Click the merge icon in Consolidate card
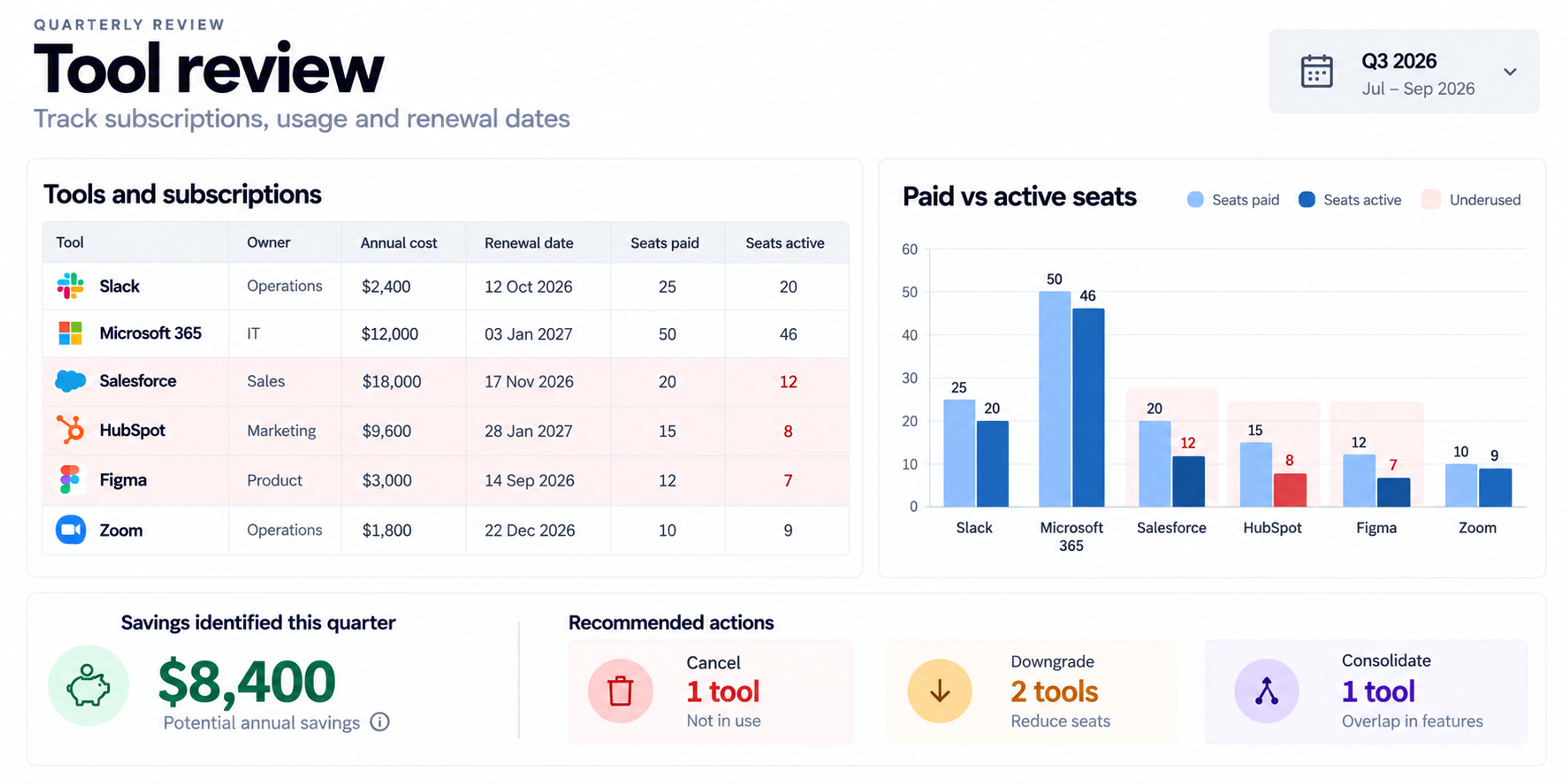 tap(1267, 691)
